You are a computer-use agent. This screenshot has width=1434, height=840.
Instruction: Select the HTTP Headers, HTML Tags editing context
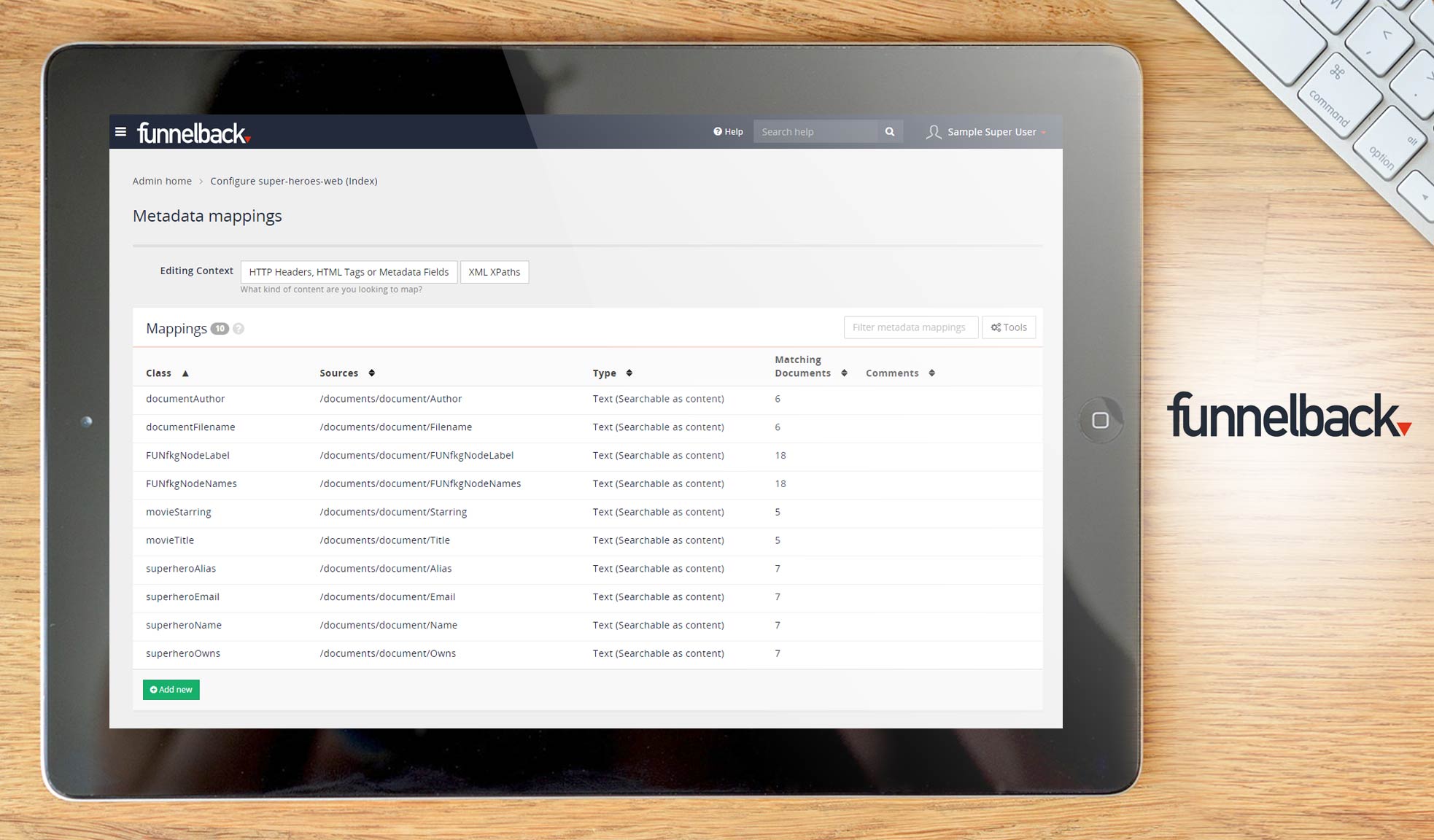point(349,271)
